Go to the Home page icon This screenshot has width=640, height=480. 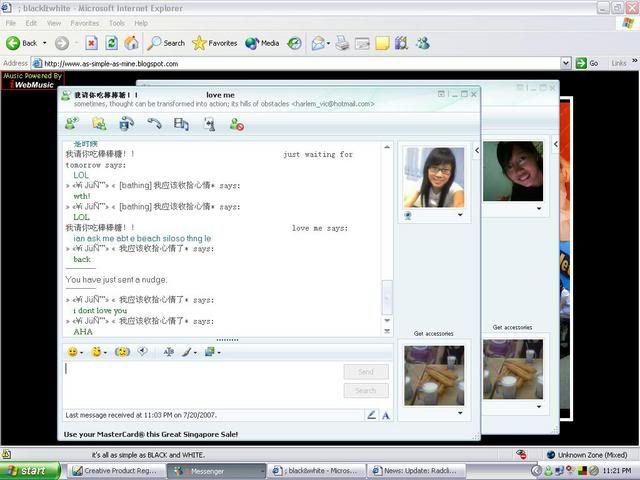[131, 43]
